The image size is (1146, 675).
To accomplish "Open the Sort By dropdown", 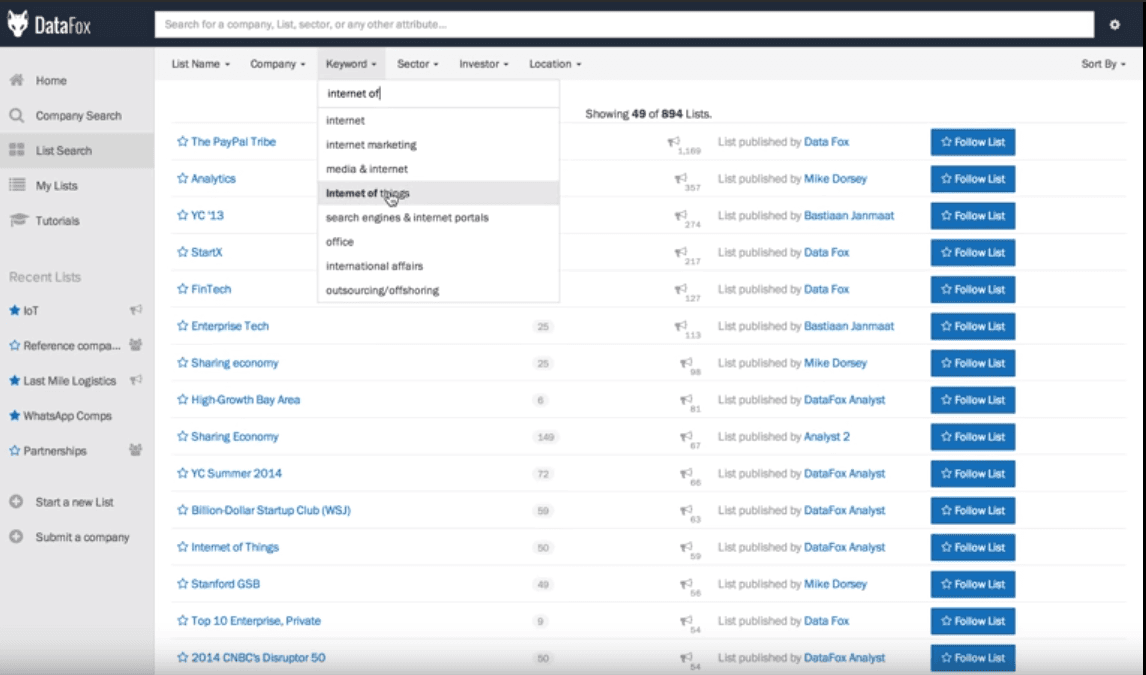I will pyautogui.click(x=1103, y=64).
